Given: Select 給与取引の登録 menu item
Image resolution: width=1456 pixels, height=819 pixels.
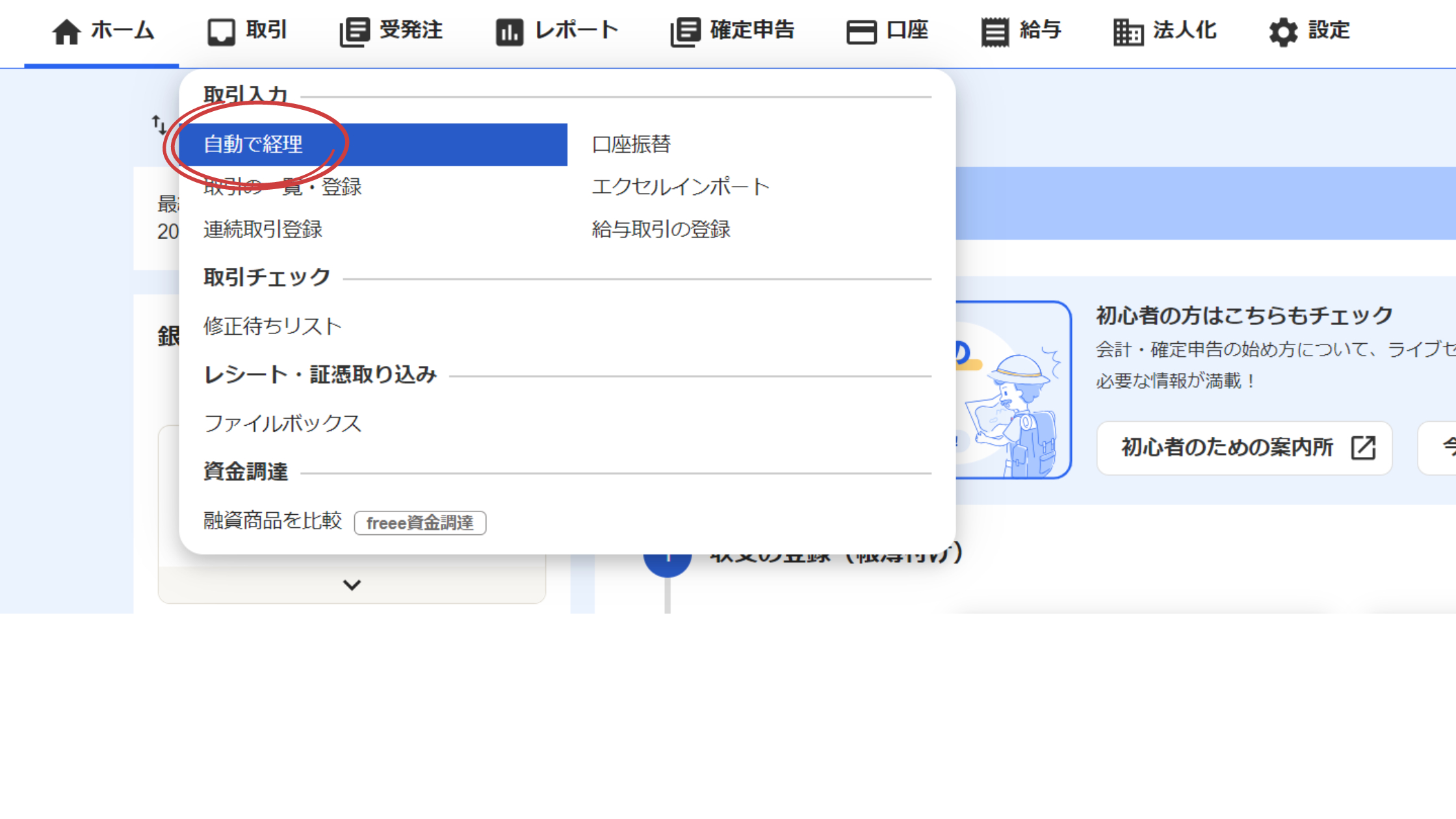Looking at the screenshot, I should [661, 229].
